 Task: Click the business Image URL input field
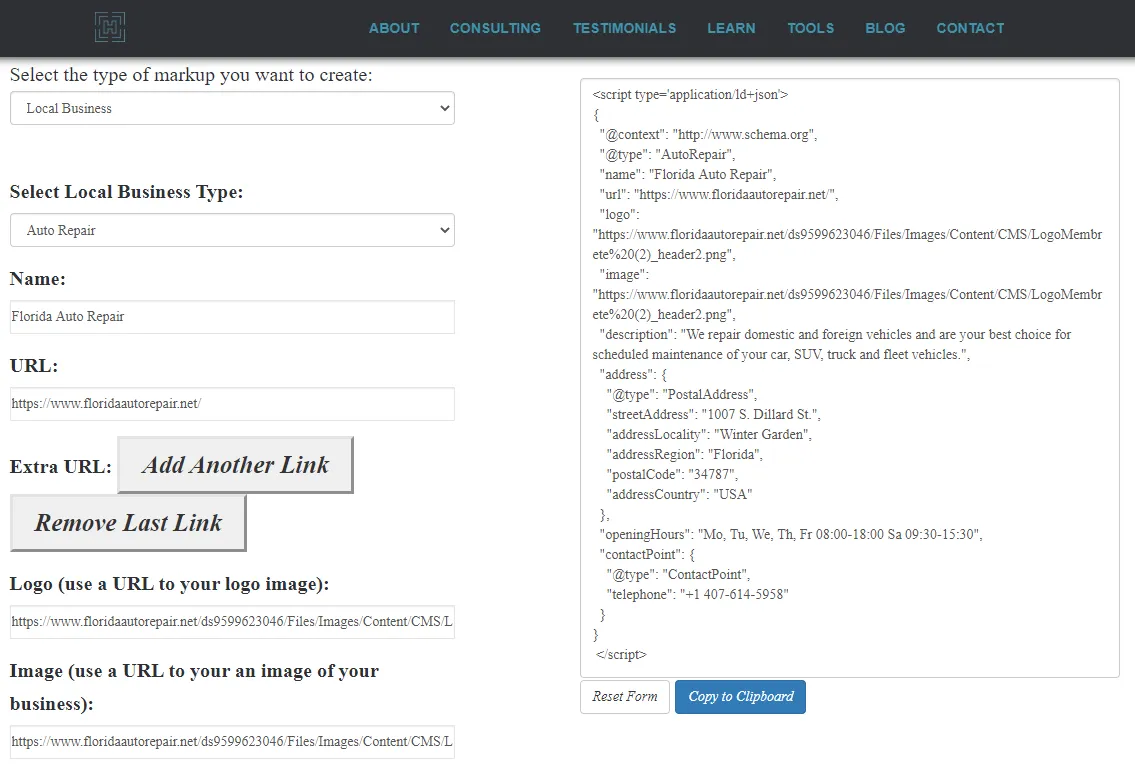point(232,742)
